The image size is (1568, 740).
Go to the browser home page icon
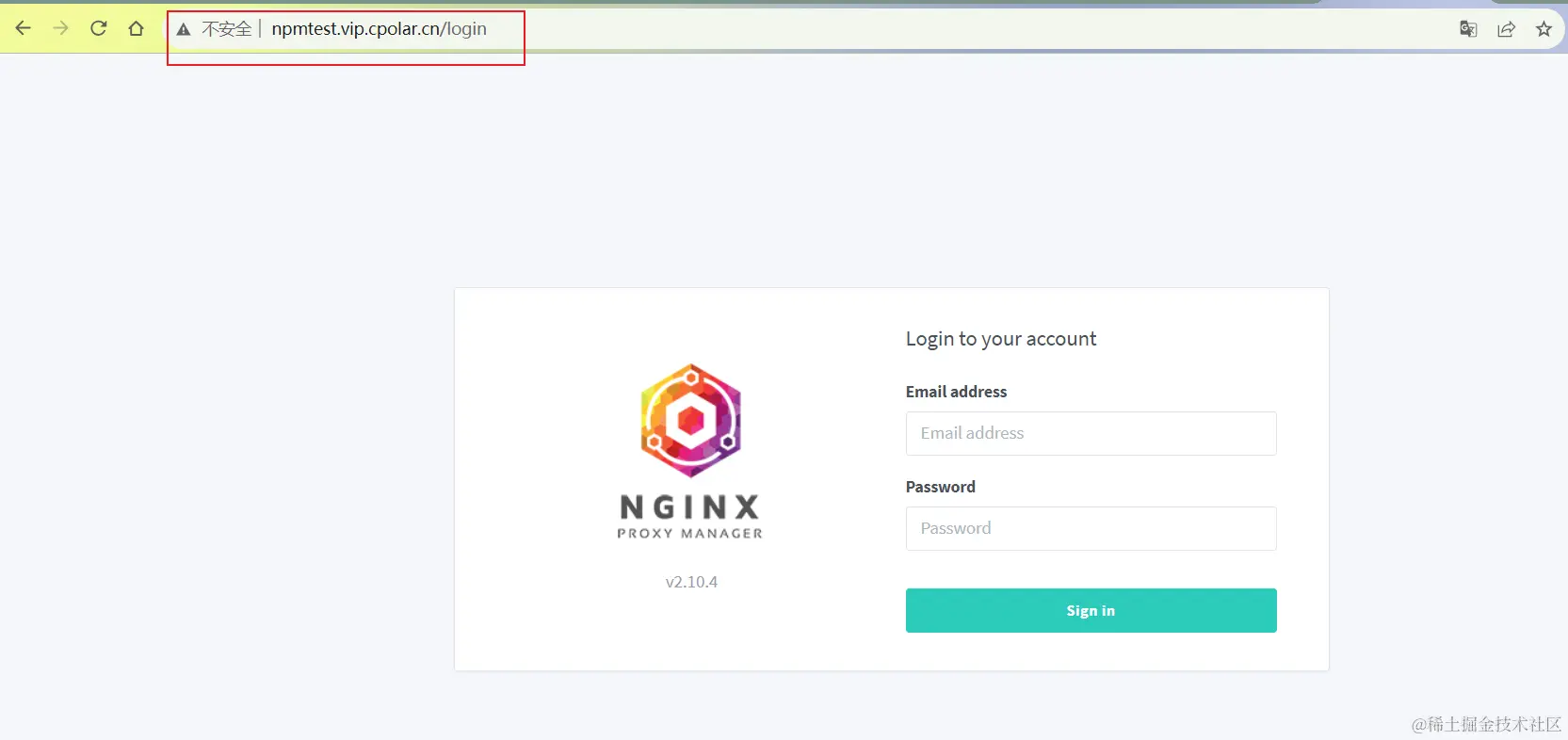(x=137, y=28)
